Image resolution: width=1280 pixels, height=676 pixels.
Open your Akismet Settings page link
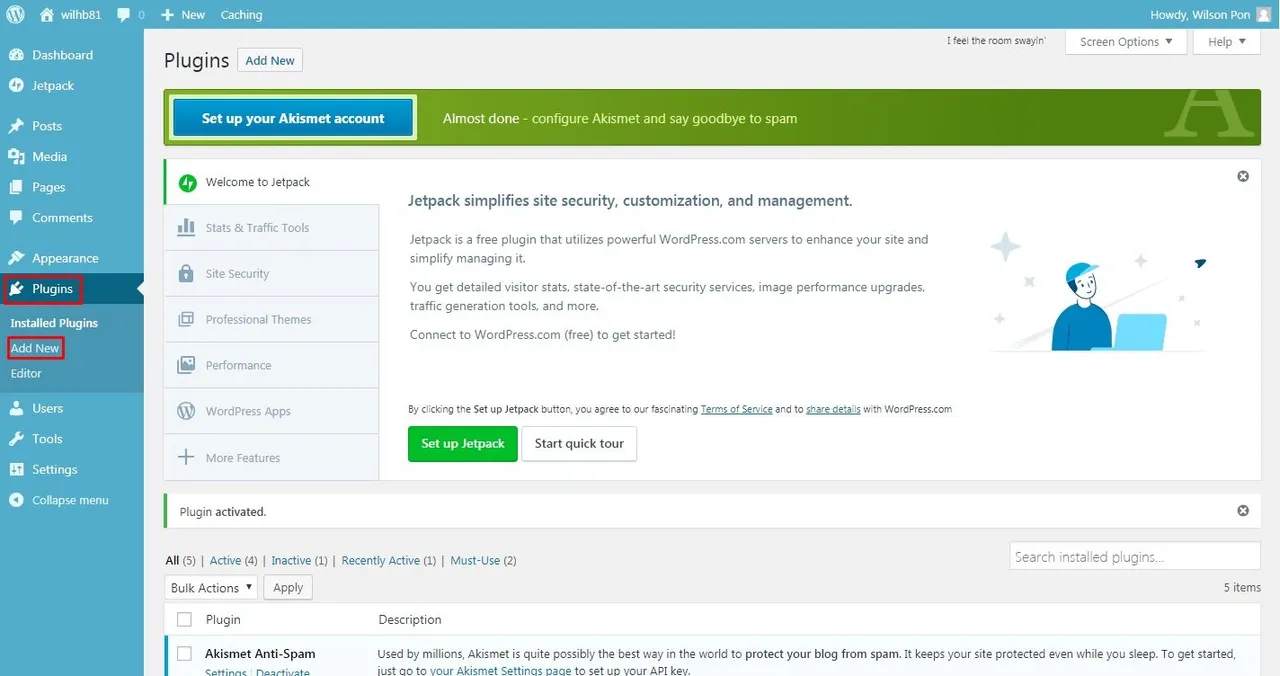(501, 670)
